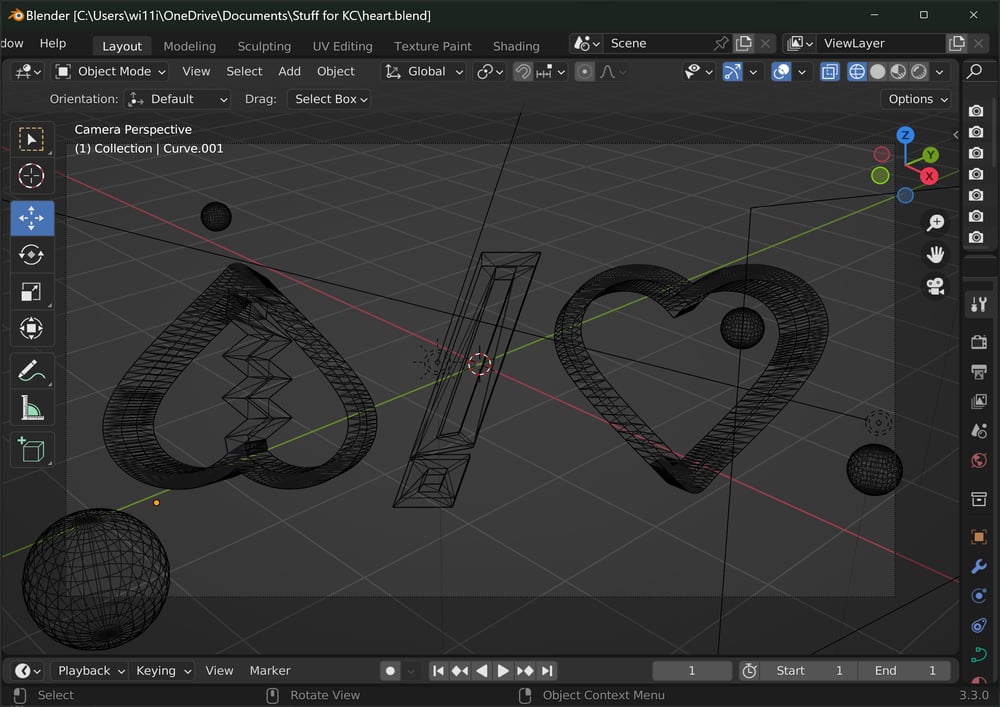
Task: Select the Rotate tool
Action: click(x=31, y=255)
